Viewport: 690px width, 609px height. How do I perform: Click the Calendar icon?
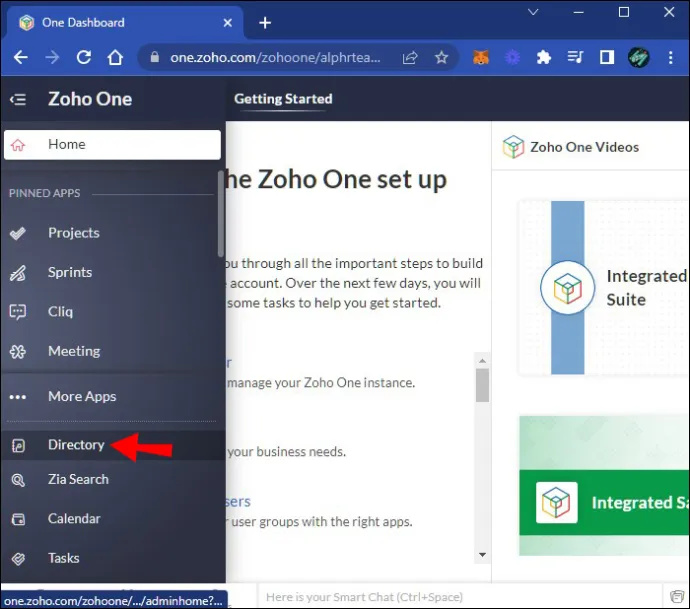(18, 519)
